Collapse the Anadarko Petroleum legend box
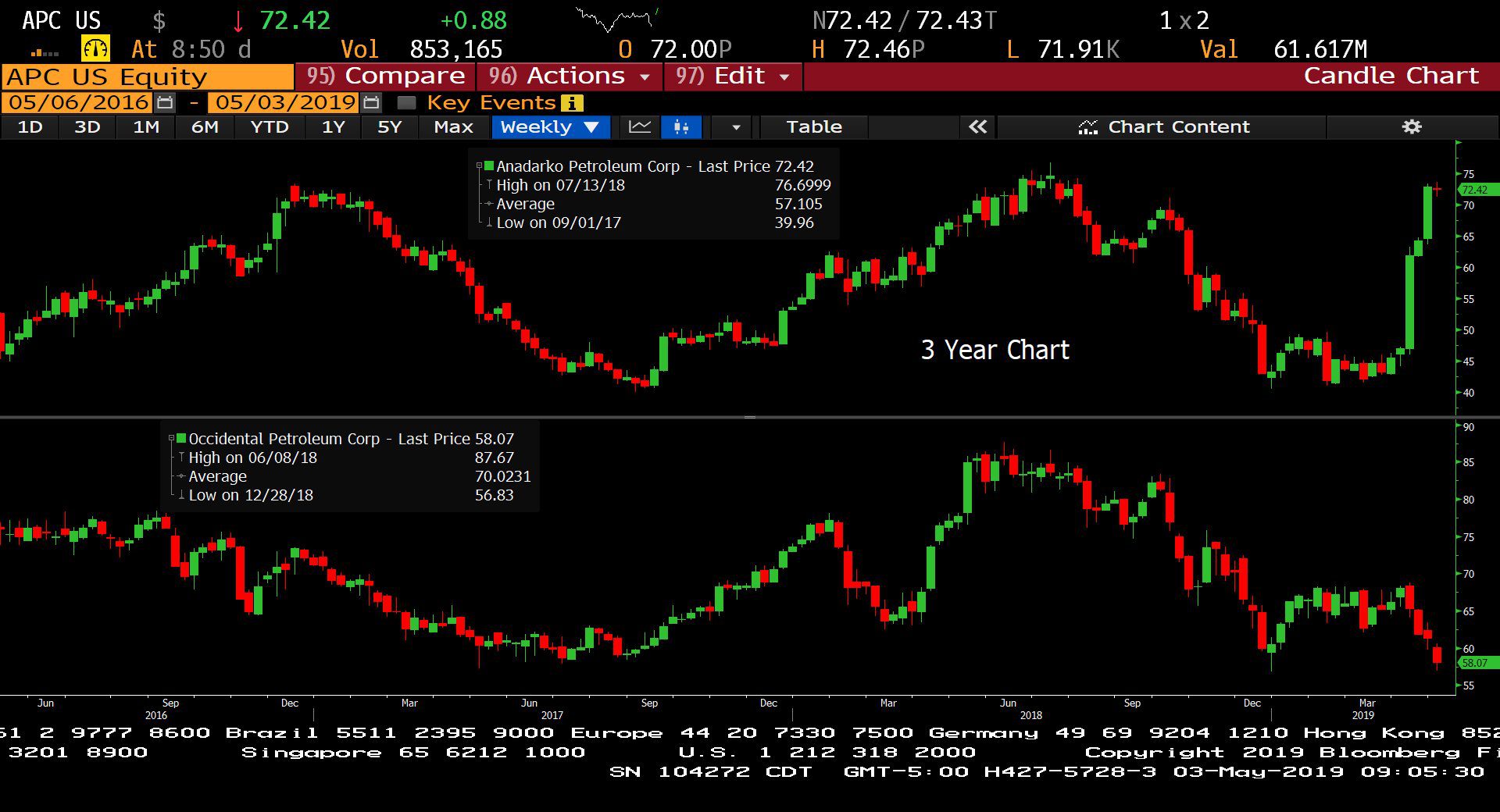The width and height of the screenshot is (1500, 812). [x=479, y=166]
